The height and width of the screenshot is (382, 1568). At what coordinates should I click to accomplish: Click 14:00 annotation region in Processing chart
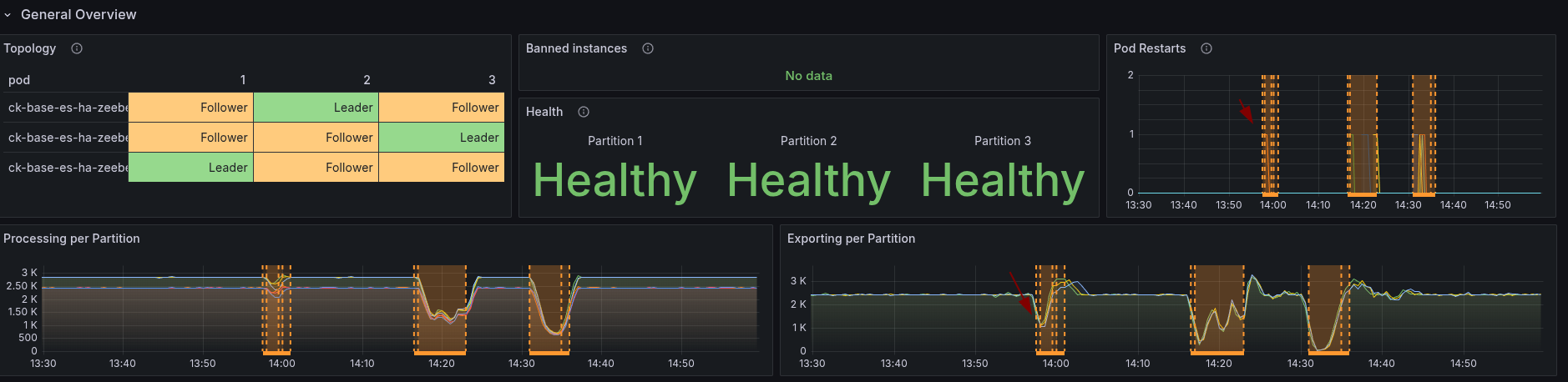pos(276,309)
